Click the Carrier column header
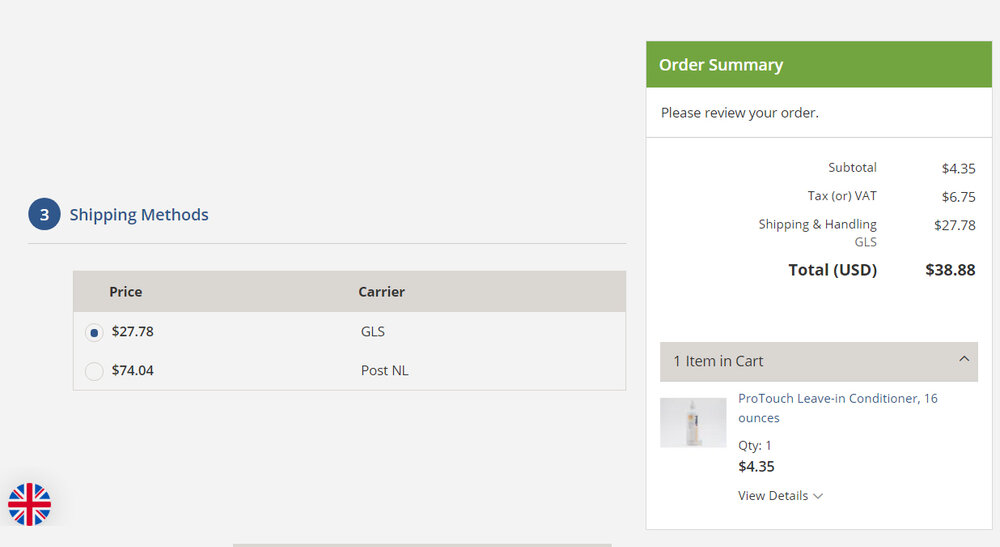 tap(381, 292)
